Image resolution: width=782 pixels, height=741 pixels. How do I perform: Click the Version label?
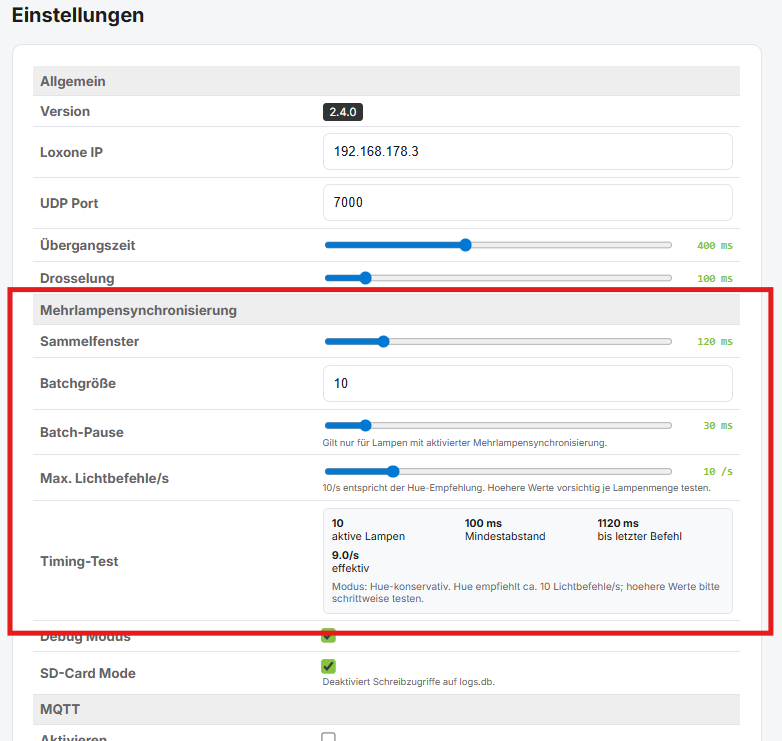(x=65, y=111)
